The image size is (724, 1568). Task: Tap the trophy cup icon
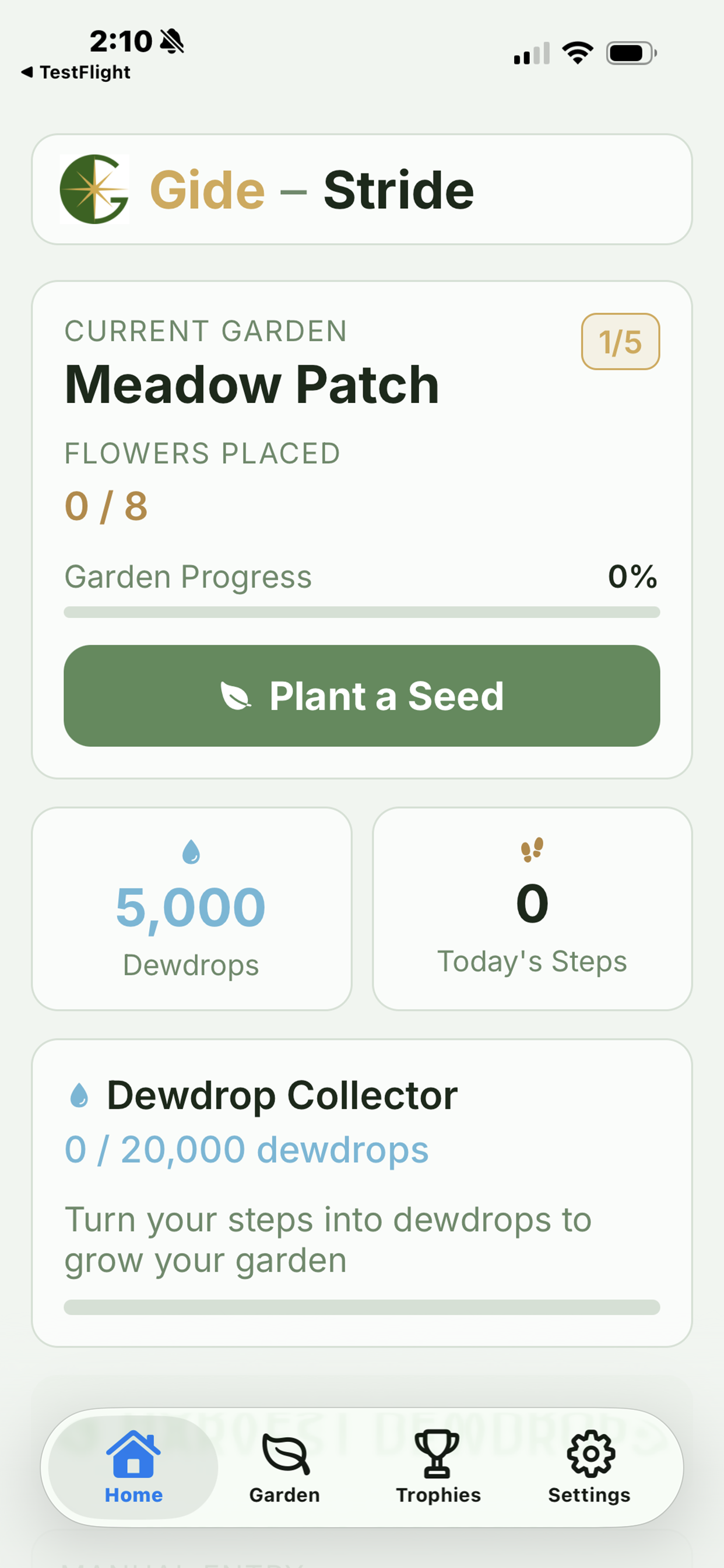pos(437,1454)
